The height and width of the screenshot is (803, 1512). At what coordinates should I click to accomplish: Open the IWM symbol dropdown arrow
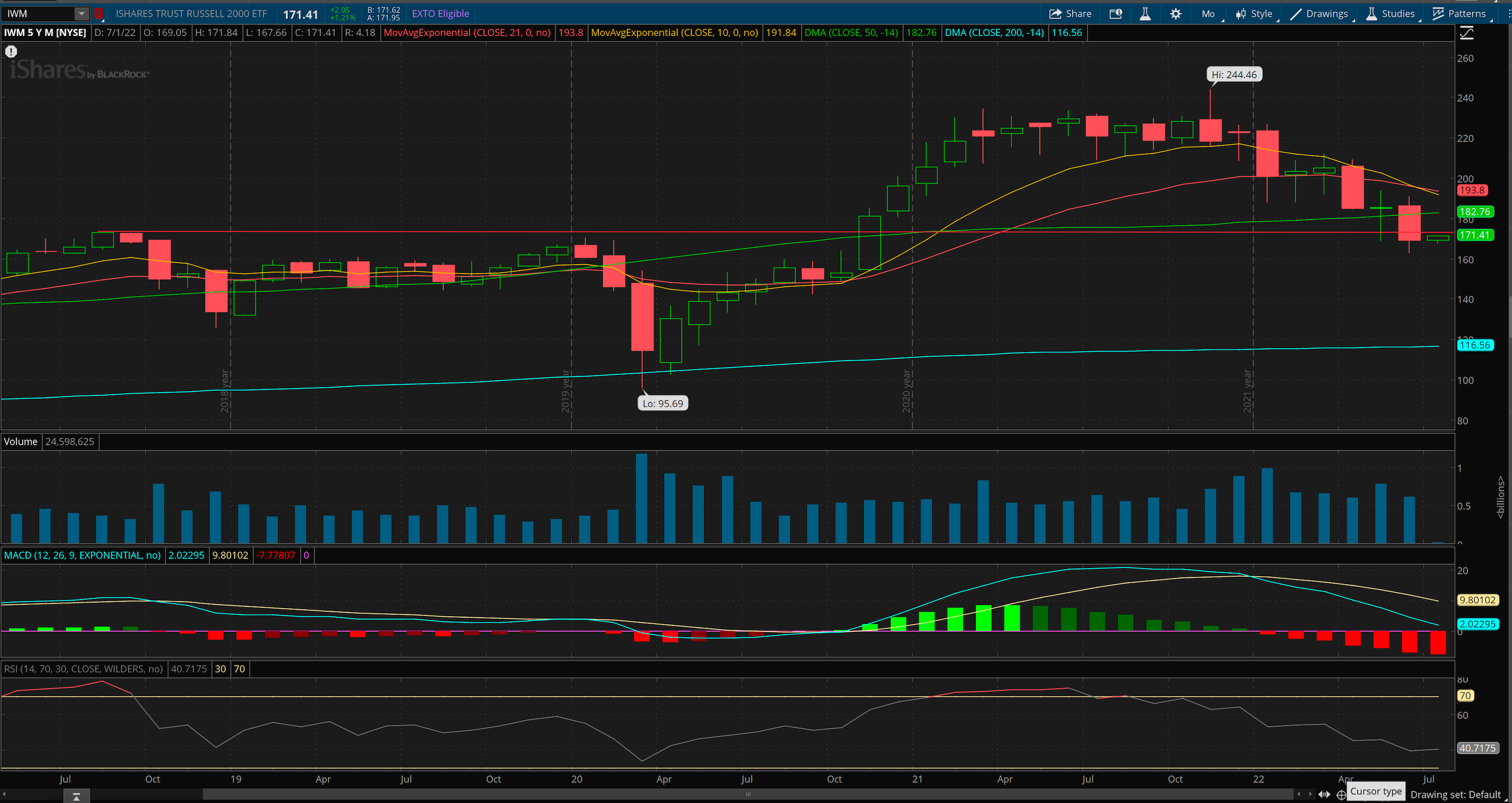(82, 13)
